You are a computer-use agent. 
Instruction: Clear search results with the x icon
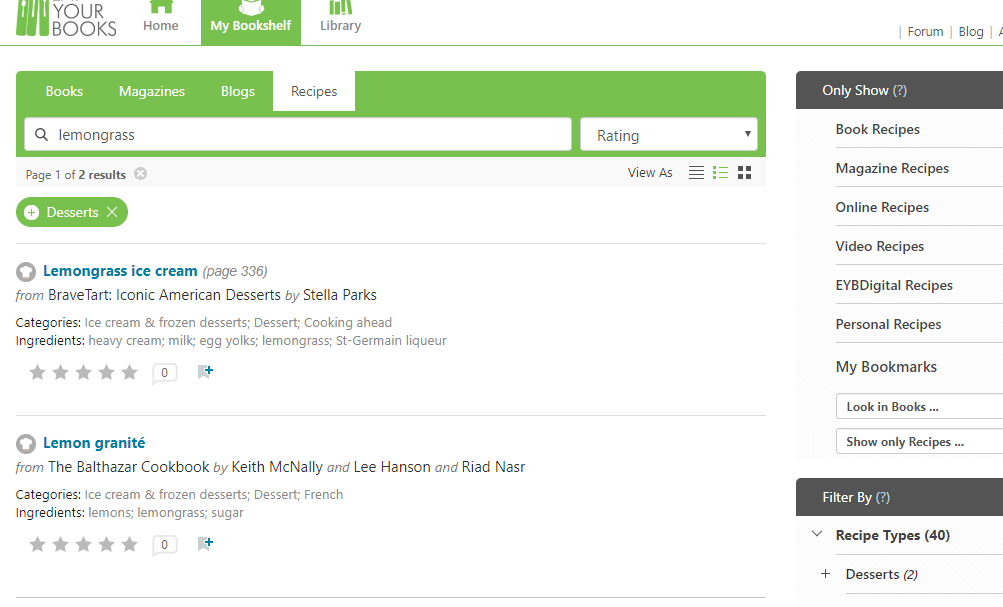click(x=140, y=174)
